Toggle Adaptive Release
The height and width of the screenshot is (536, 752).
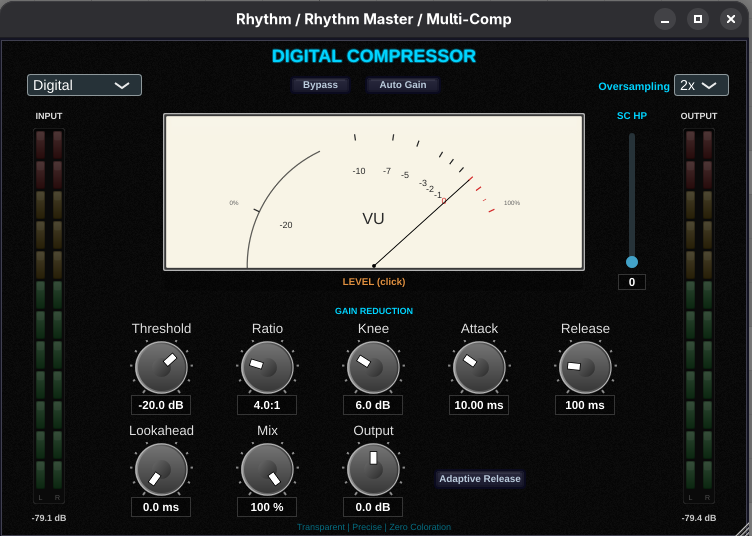coord(480,479)
